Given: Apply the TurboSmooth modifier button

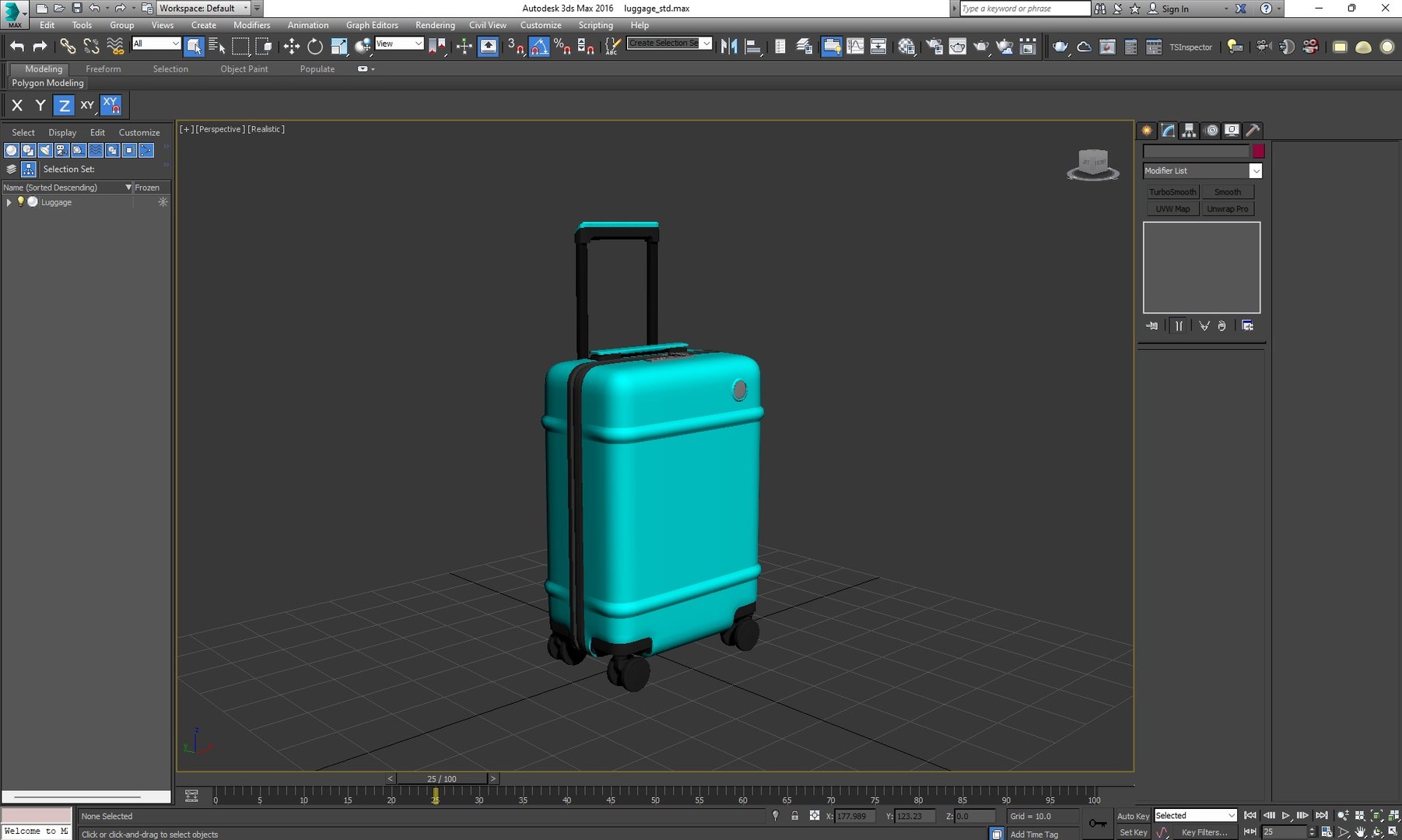Looking at the screenshot, I should (1172, 192).
